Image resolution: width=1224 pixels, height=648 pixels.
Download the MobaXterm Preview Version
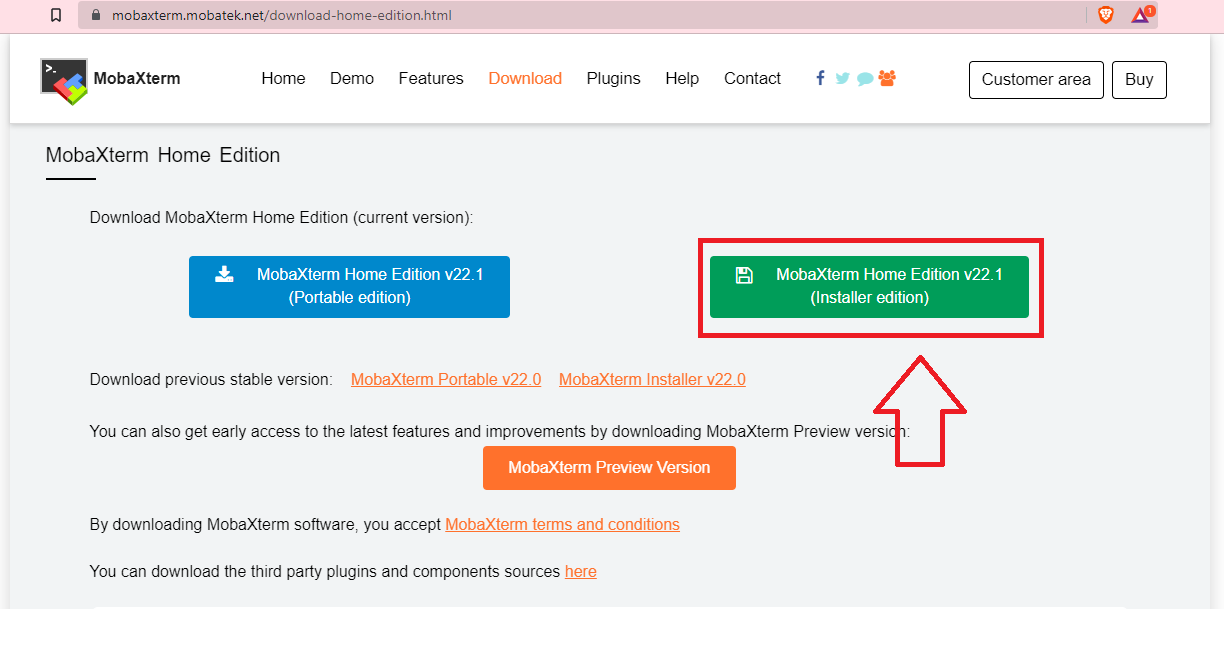point(609,467)
